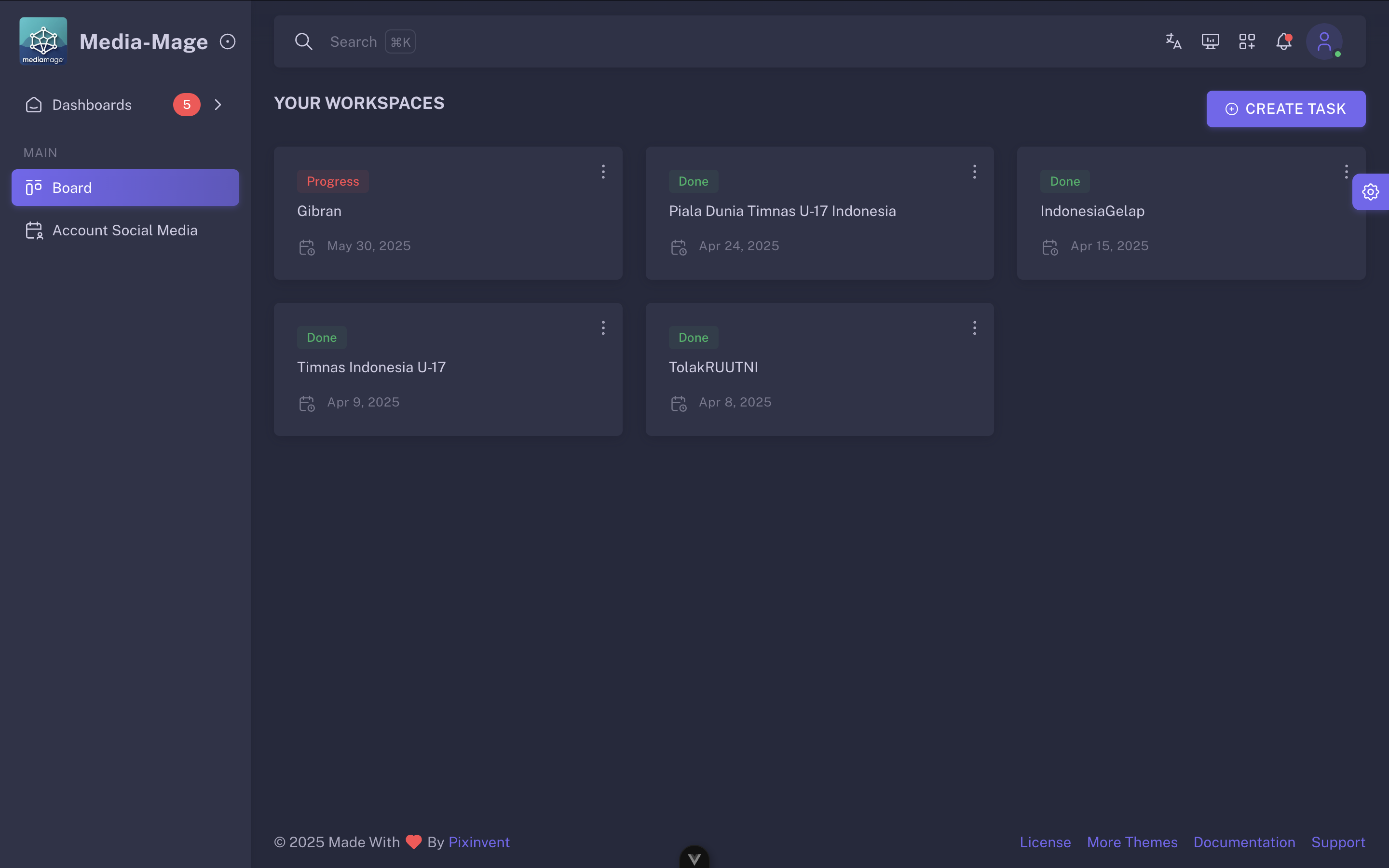Image resolution: width=1389 pixels, height=868 pixels.
Task: Open the shortcuts grid icon
Action: pos(1247,41)
